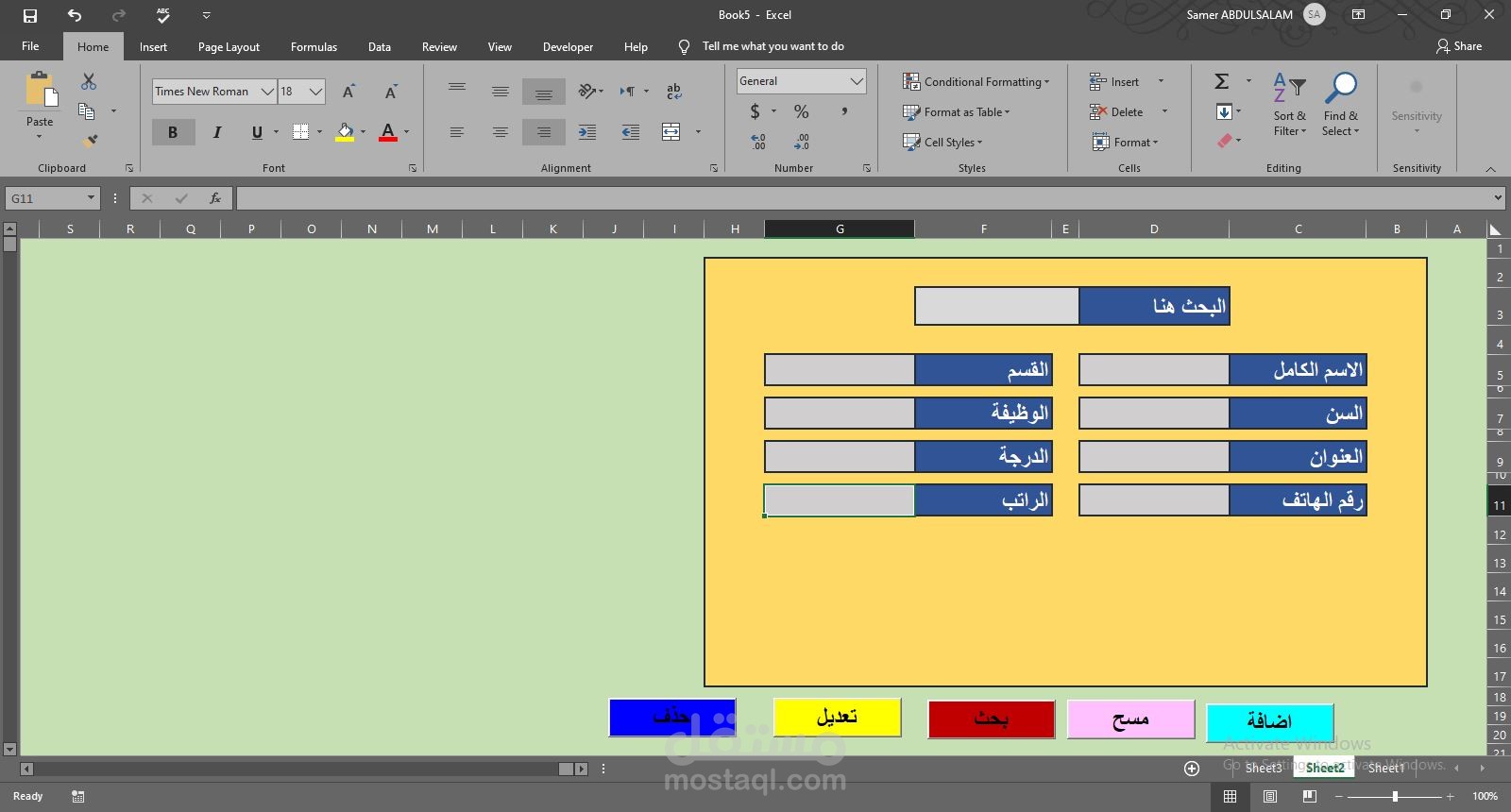Toggle Underline formatting
Viewport: 1511px width, 812px height.
[257, 132]
